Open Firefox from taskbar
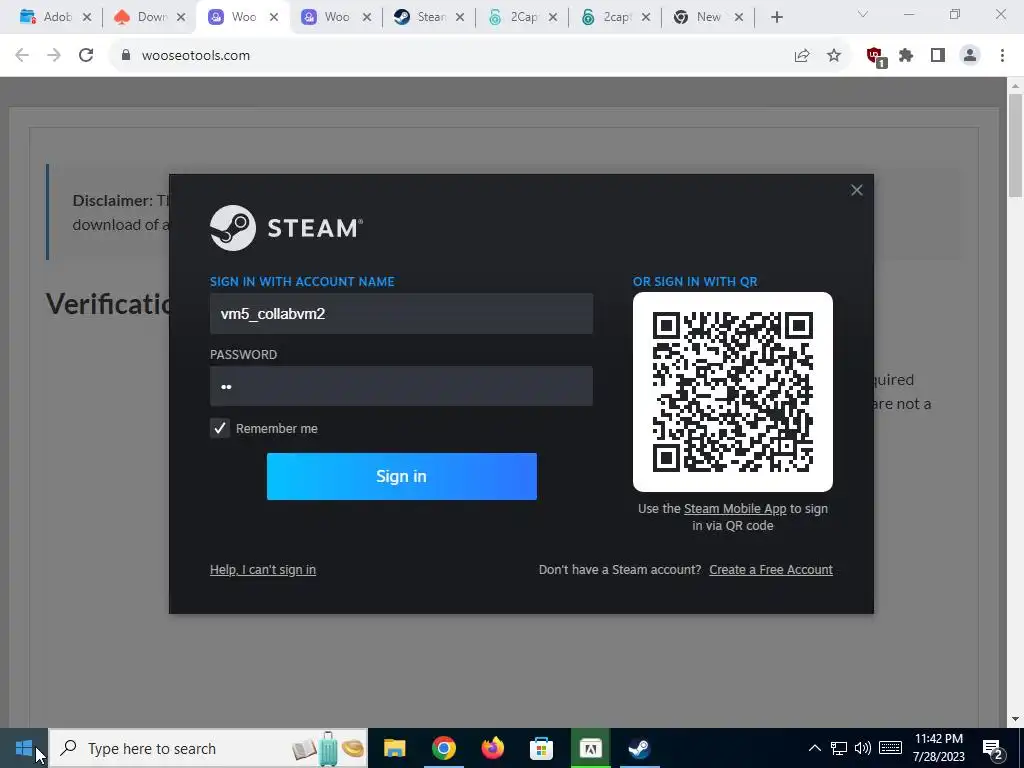The image size is (1024, 768). click(492, 748)
